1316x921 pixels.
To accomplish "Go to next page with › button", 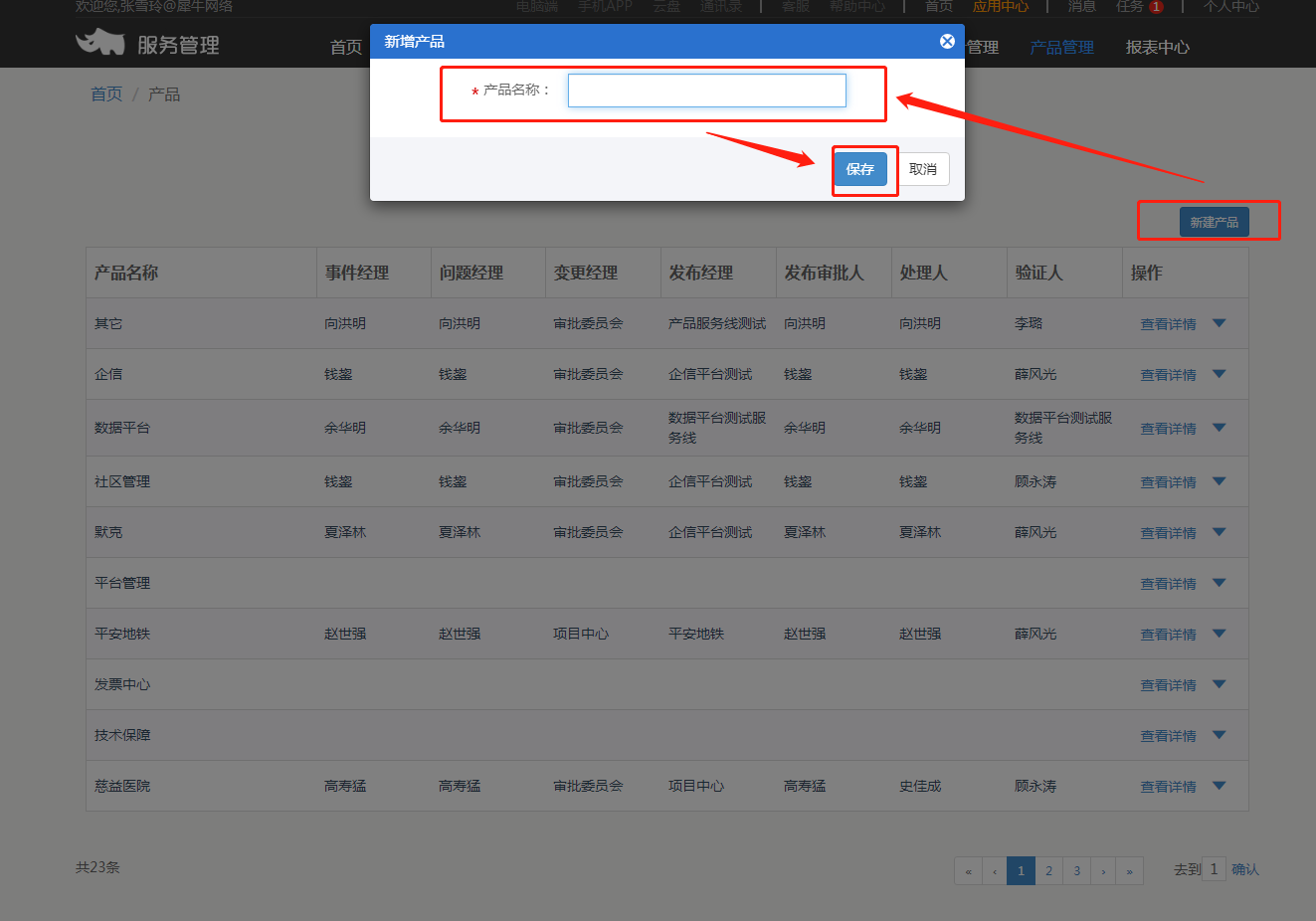I will 1103,871.
